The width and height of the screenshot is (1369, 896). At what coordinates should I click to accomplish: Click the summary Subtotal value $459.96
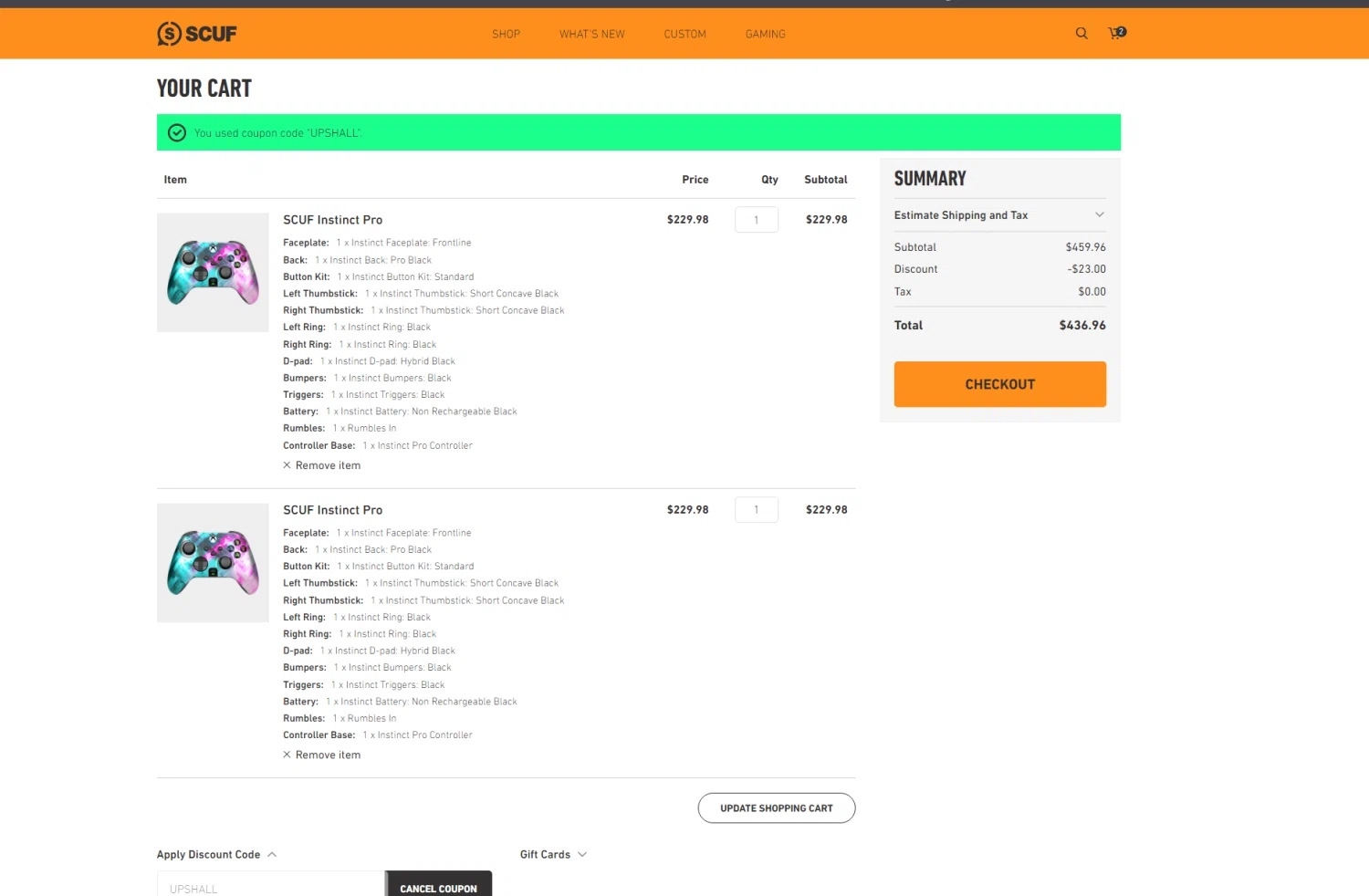click(1085, 247)
